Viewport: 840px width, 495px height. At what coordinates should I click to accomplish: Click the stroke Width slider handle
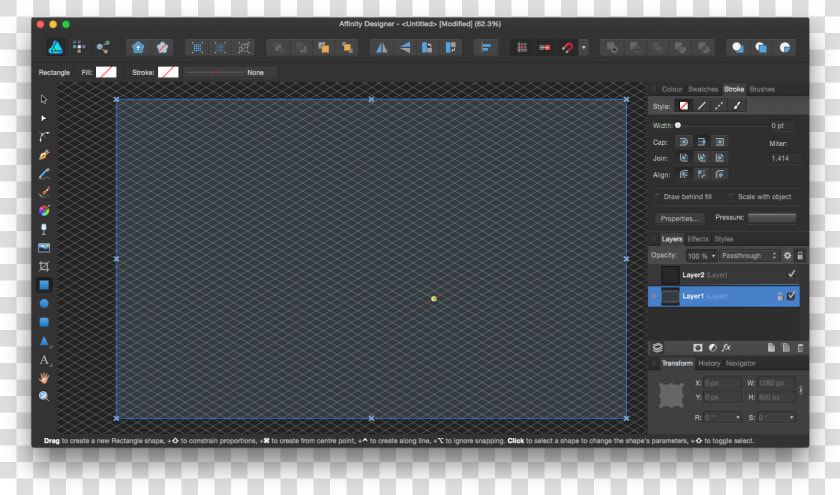coord(678,125)
